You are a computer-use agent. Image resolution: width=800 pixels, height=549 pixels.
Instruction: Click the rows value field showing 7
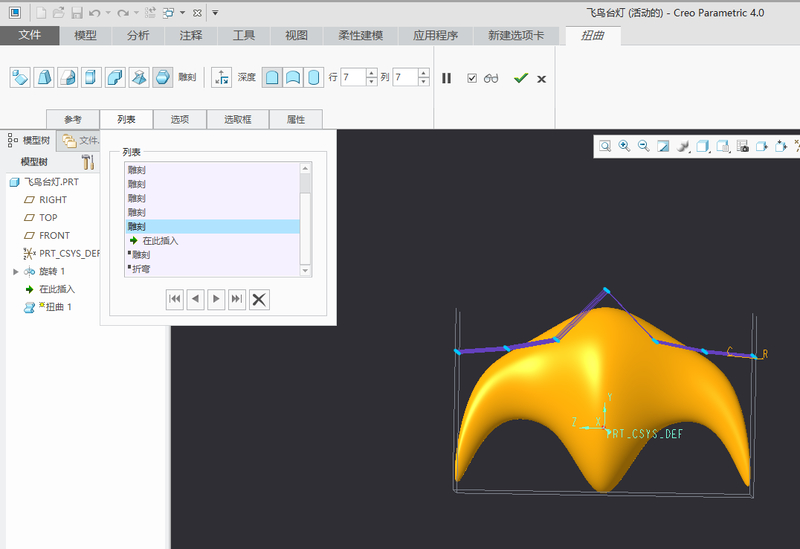(x=353, y=77)
